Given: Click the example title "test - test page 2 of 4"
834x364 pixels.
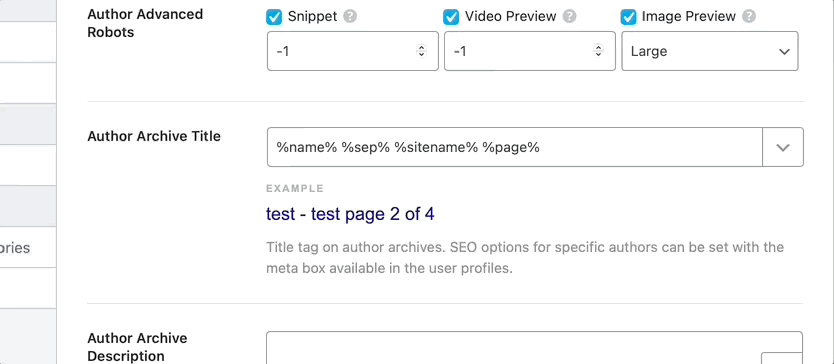Looking at the screenshot, I should click(350, 214).
